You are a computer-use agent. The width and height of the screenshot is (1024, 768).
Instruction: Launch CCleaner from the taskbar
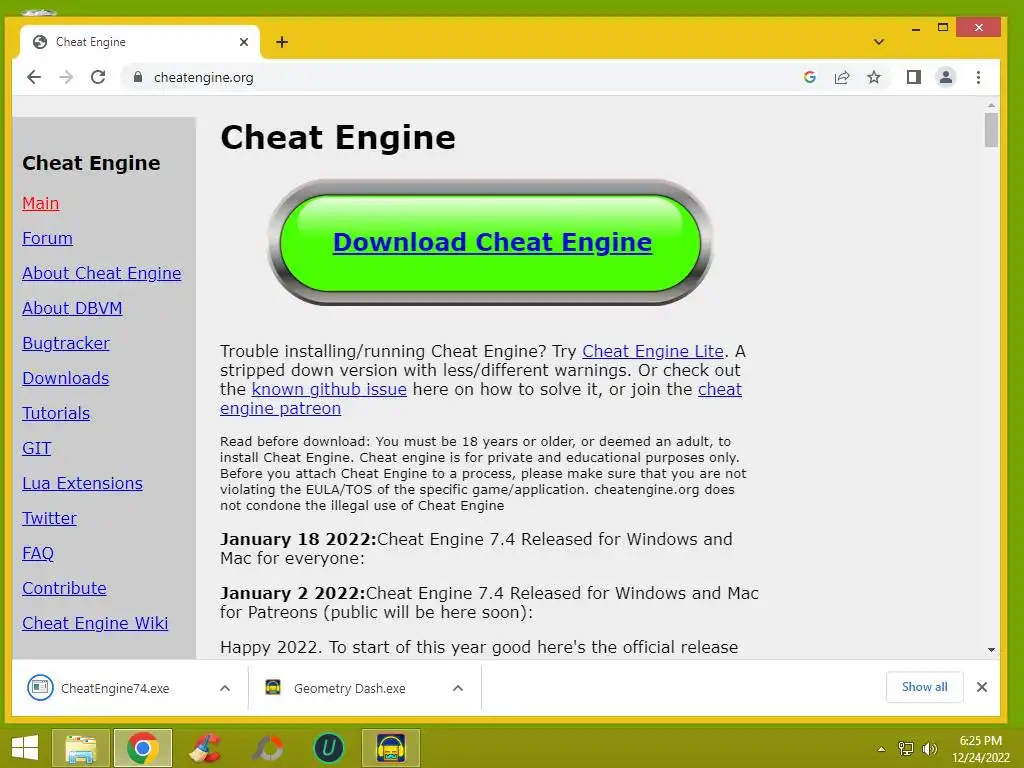[x=204, y=748]
